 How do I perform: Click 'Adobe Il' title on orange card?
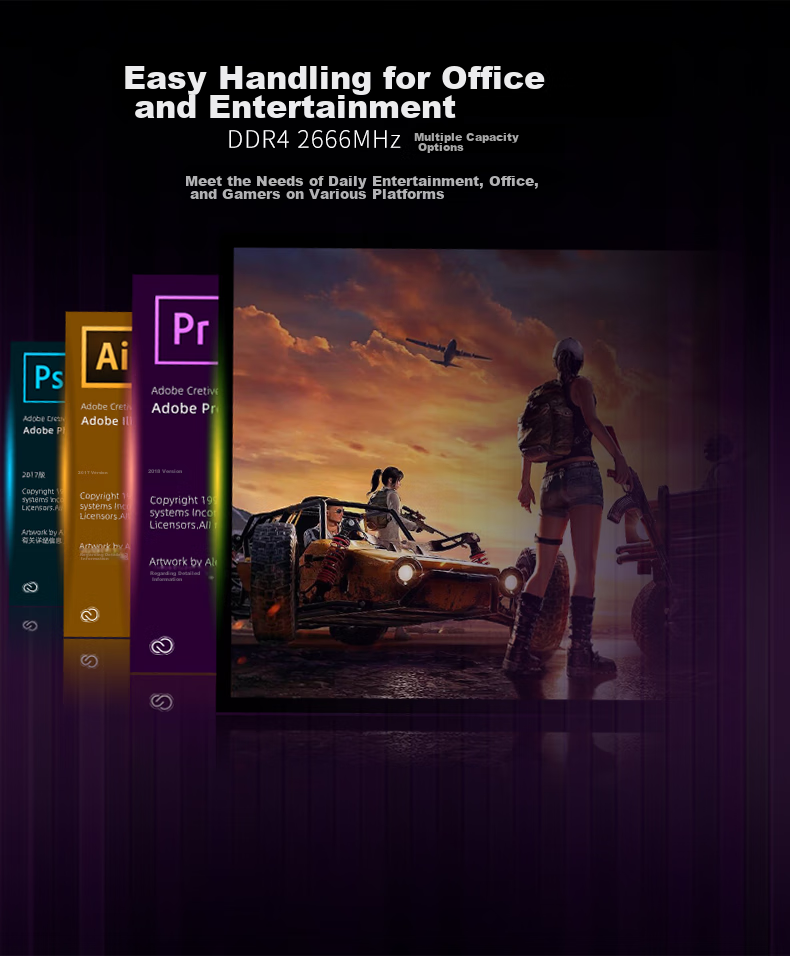106,421
